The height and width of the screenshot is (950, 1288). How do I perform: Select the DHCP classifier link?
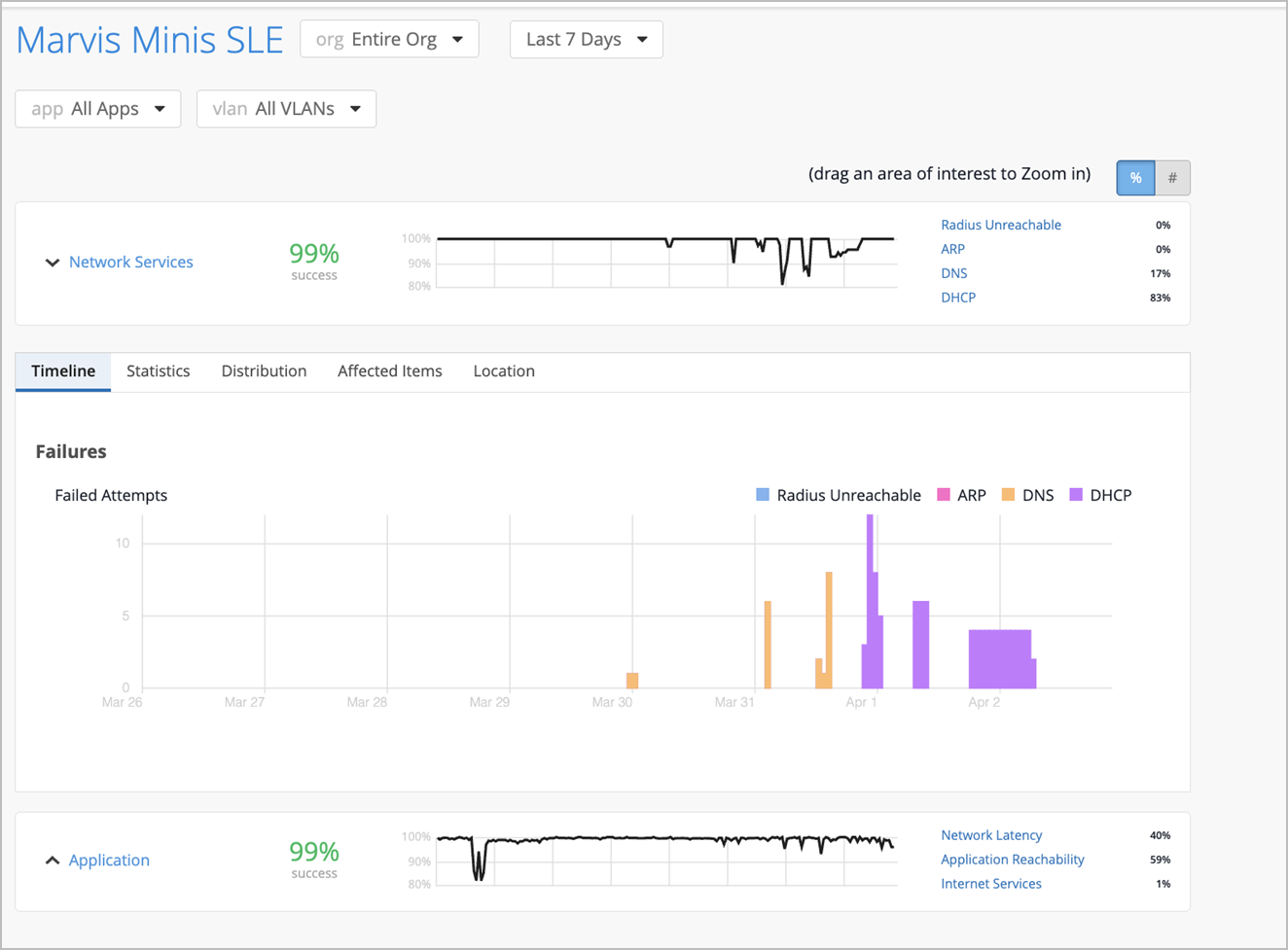958,298
